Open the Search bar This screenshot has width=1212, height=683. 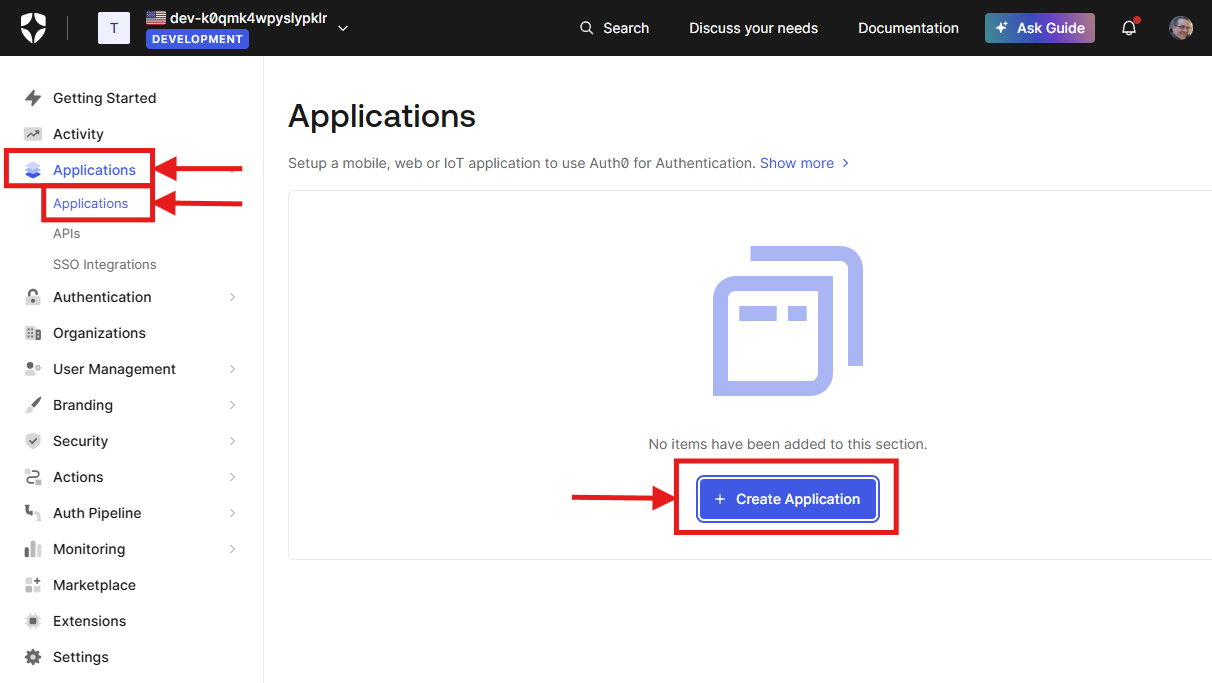[613, 28]
